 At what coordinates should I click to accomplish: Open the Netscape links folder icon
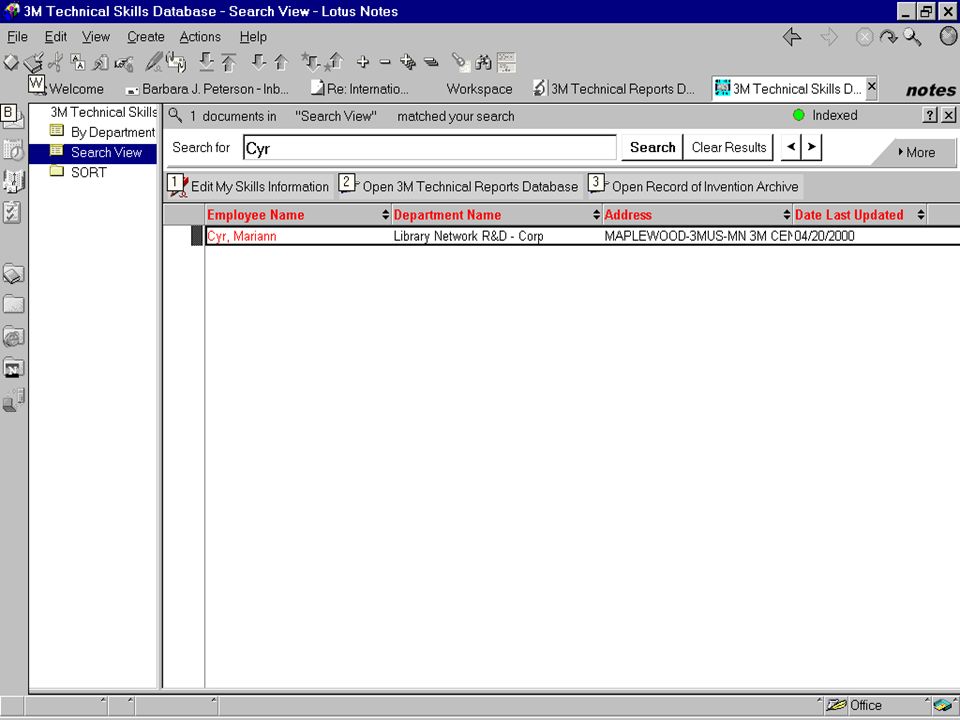(x=13, y=368)
